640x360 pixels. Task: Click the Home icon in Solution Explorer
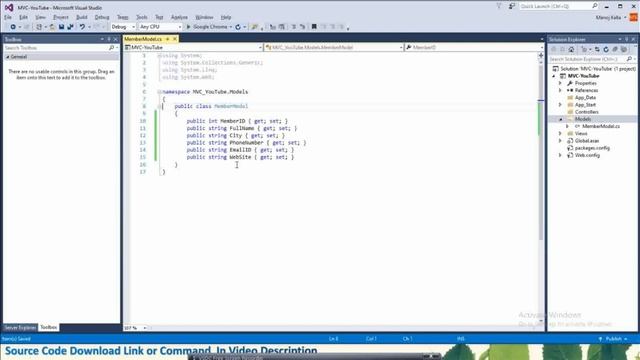click(x=571, y=49)
